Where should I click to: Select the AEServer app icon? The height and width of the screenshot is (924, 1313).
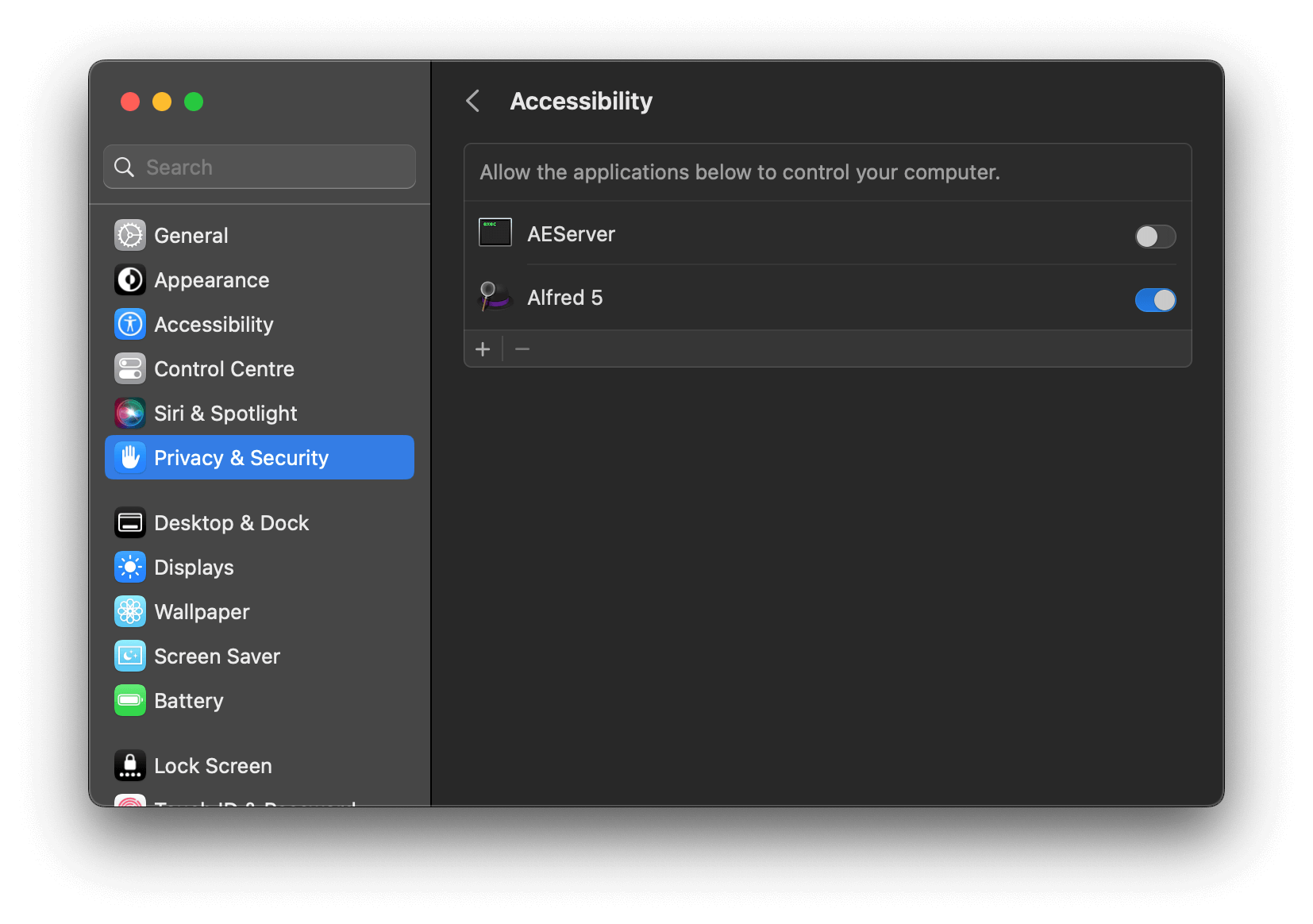[495, 233]
